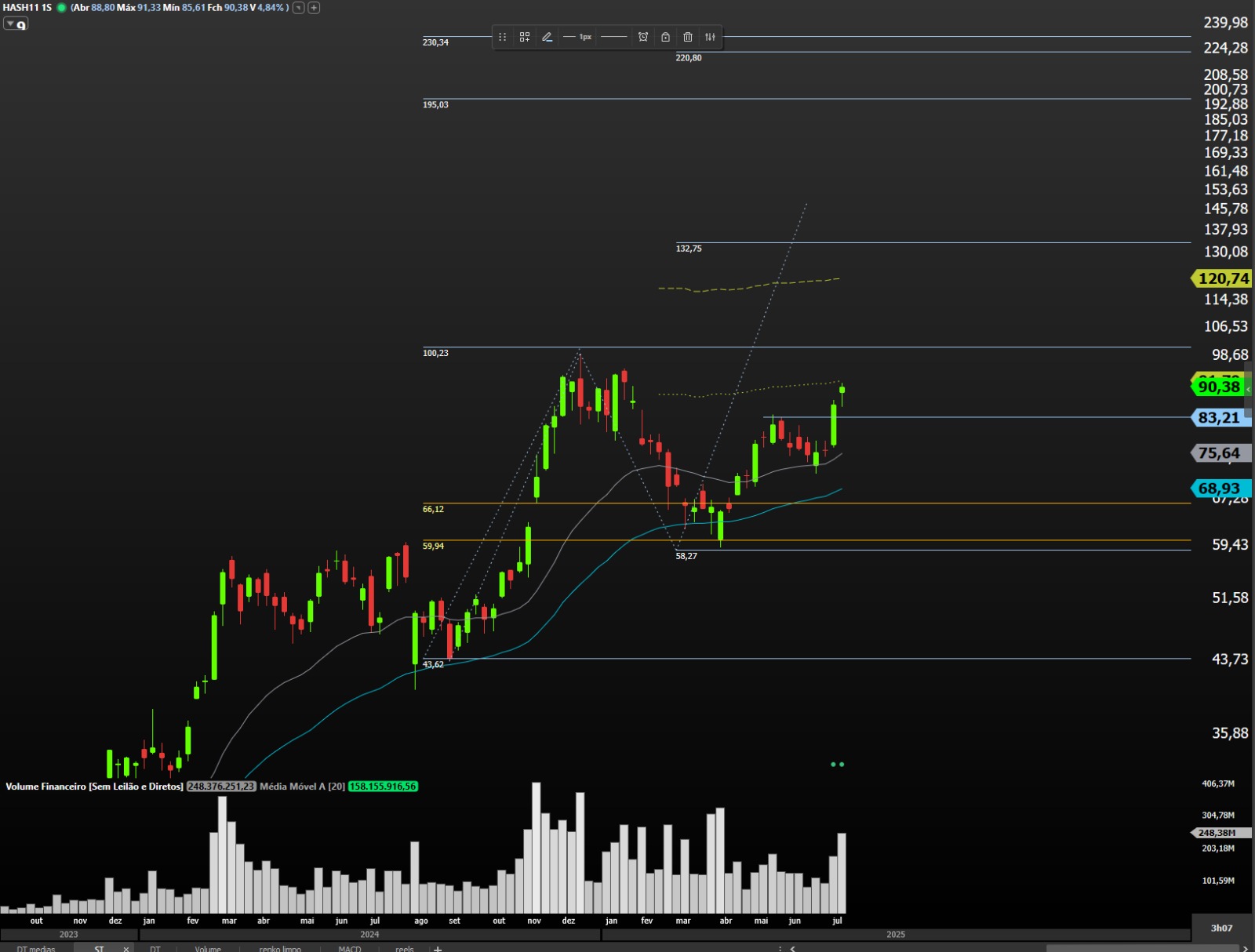Add a new chart tab with plus

point(438,949)
